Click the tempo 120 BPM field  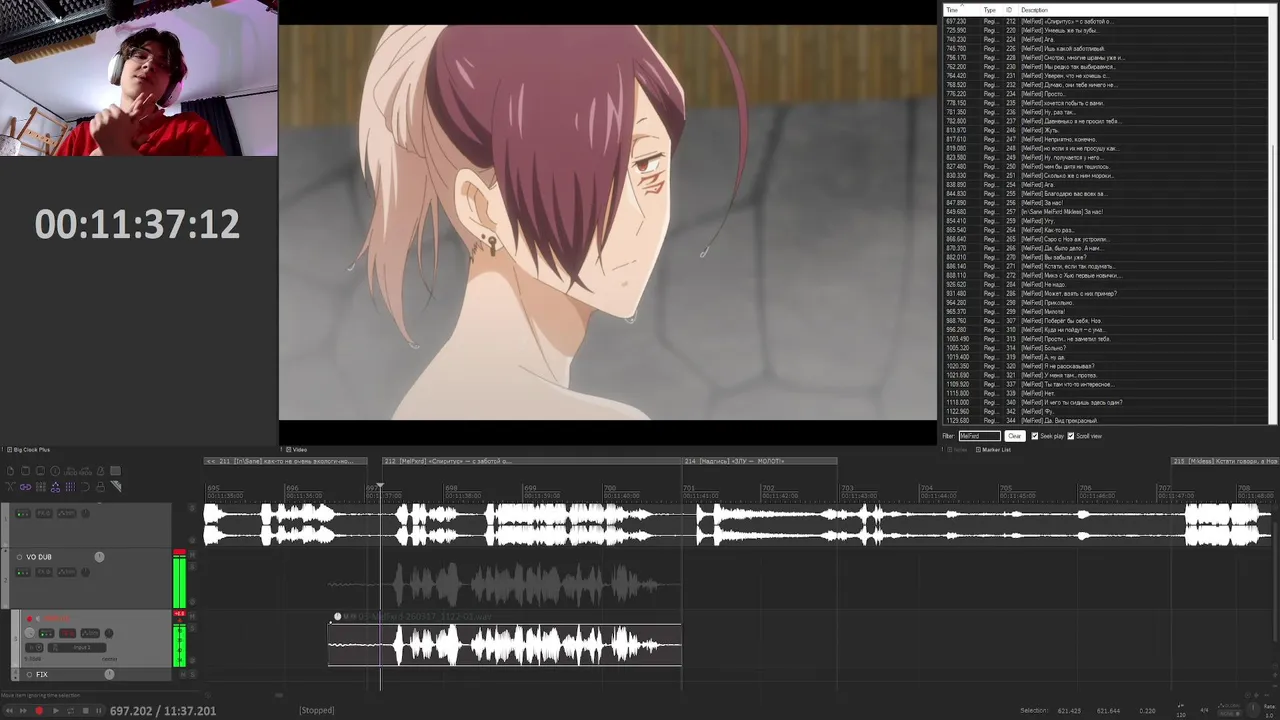[1181, 715]
